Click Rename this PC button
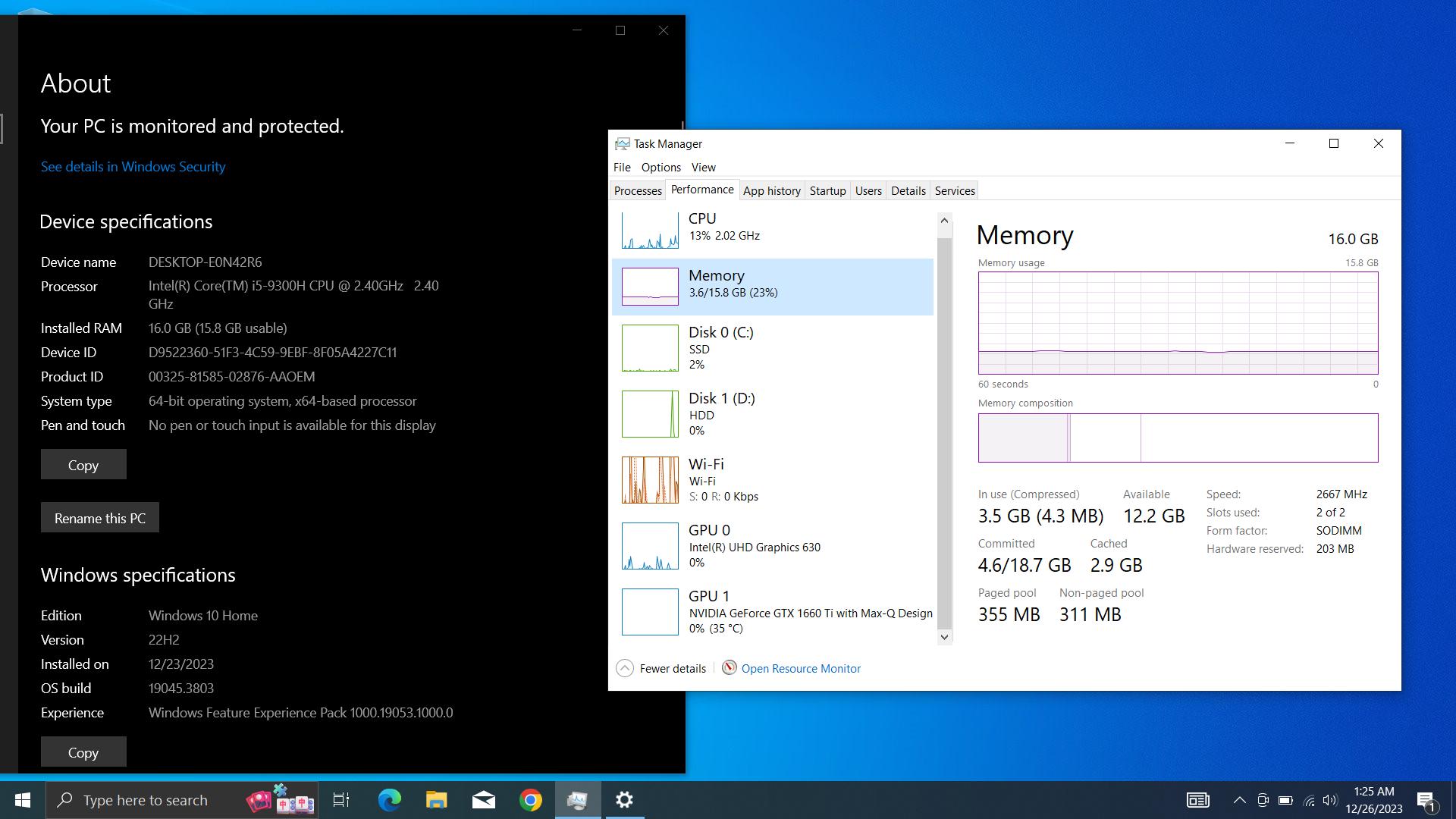Viewport: 1456px width, 819px height. click(100, 518)
